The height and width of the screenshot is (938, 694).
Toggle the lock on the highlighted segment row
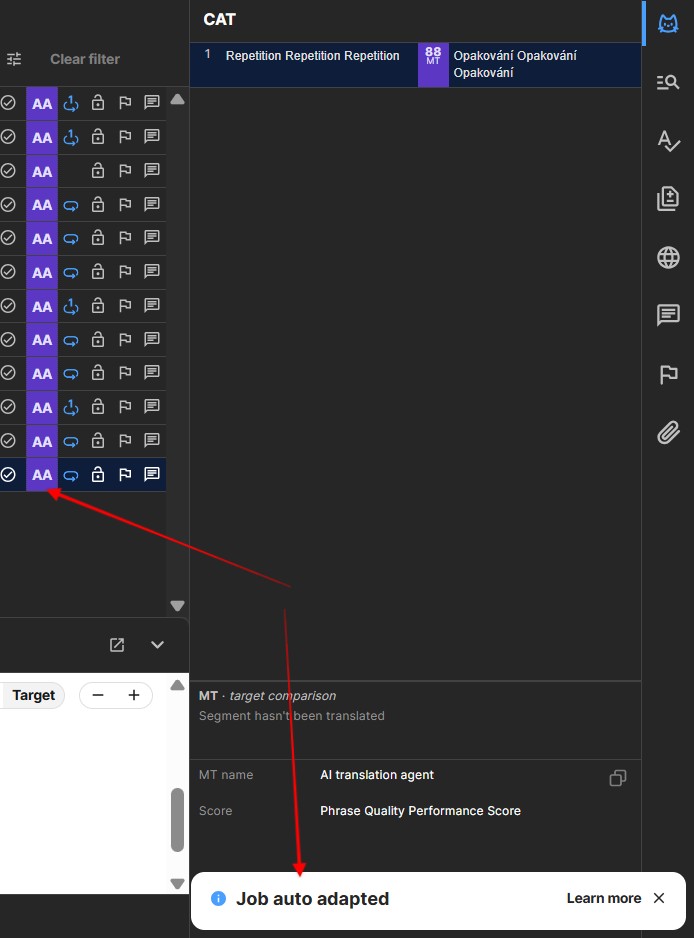98,474
